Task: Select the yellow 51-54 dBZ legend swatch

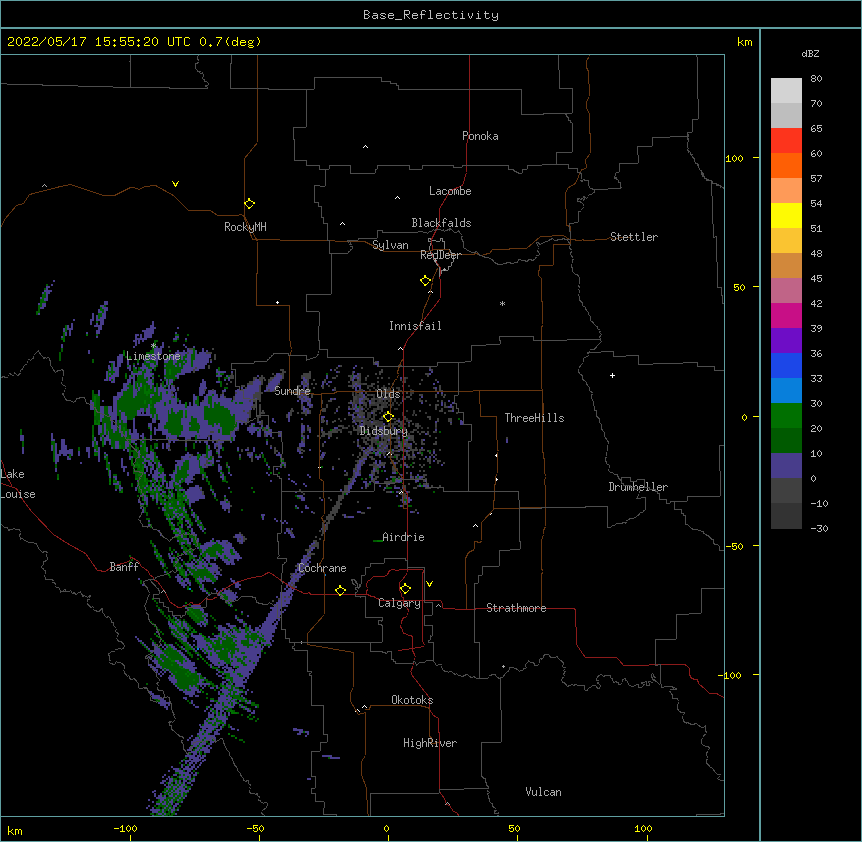Action: [x=786, y=215]
